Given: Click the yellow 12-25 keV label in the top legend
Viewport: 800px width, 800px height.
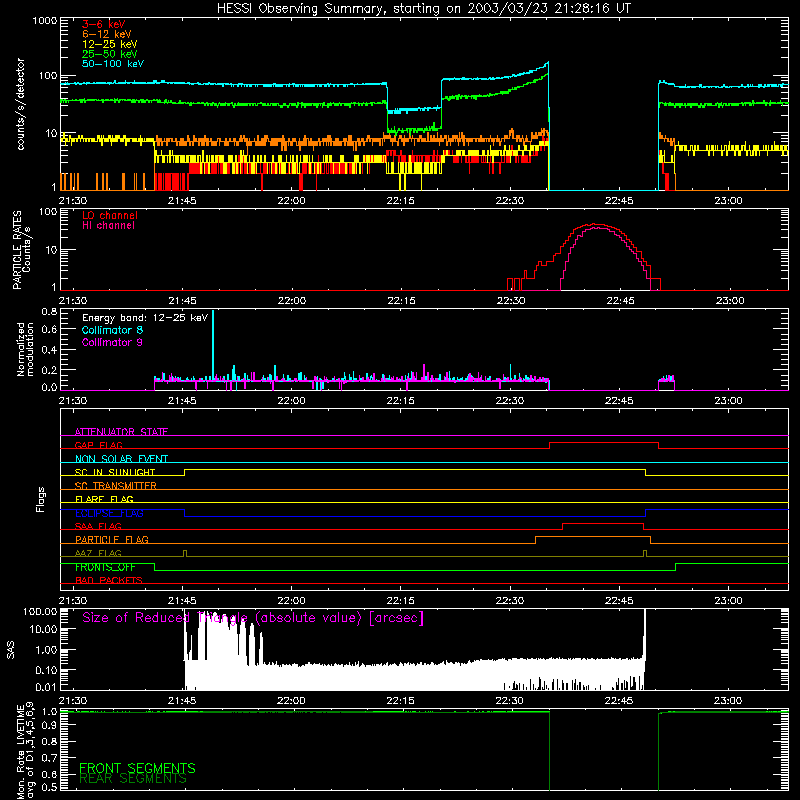Looking at the screenshot, I should [x=110, y=44].
